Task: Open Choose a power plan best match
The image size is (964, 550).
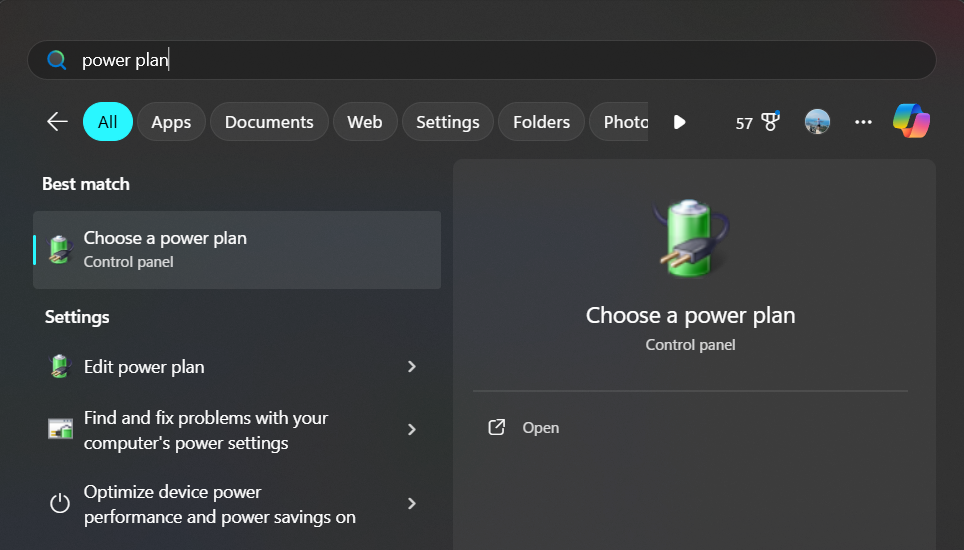Action: click(237, 249)
